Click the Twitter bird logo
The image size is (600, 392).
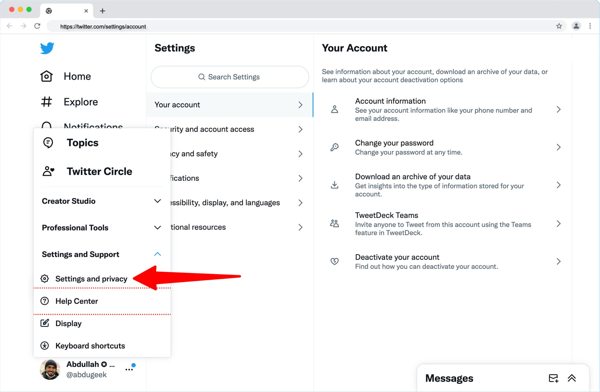pos(47,48)
